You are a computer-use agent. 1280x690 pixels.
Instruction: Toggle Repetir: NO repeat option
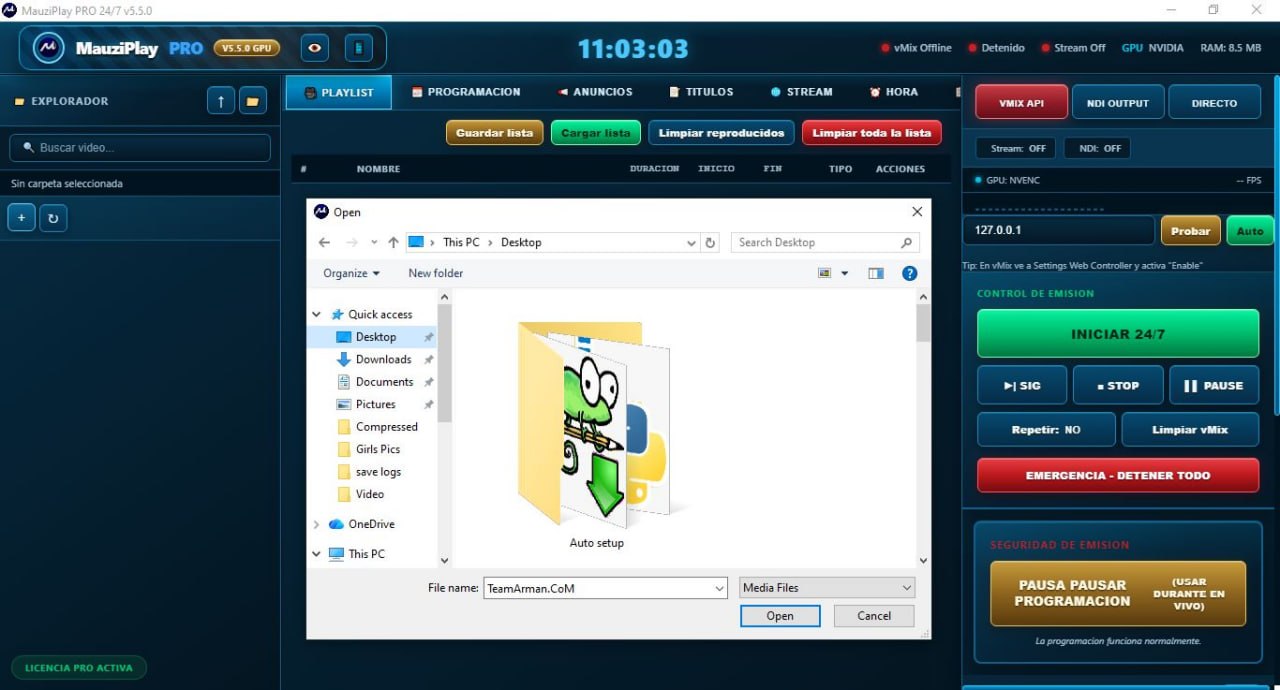tap(1046, 429)
